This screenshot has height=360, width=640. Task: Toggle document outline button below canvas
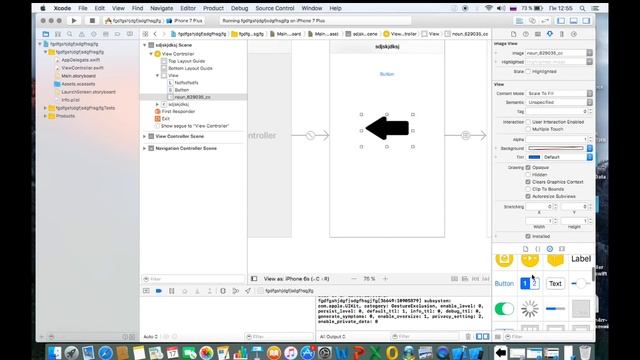[x=254, y=279]
